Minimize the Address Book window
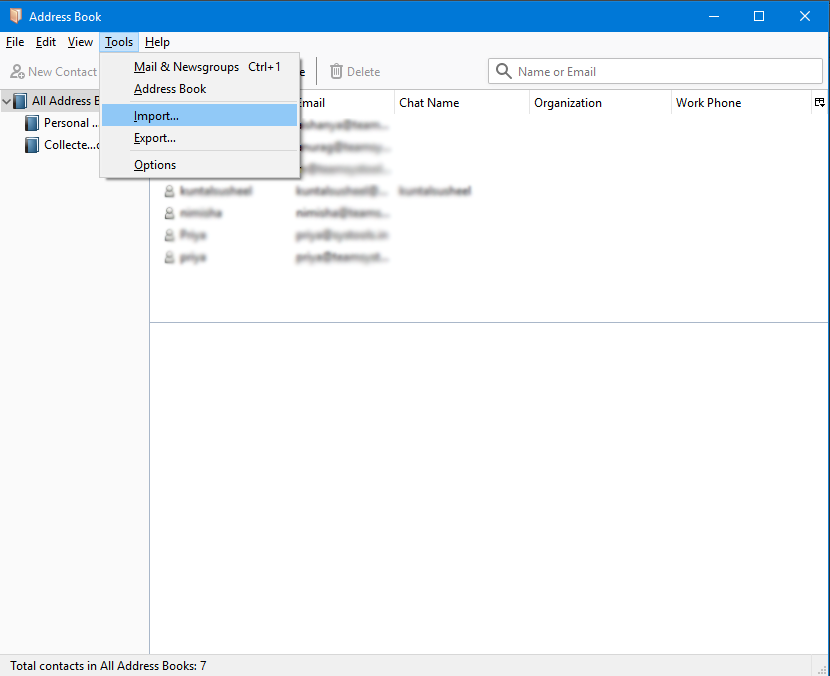Image resolution: width=830 pixels, height=676 pixels. tap(714, 16)
